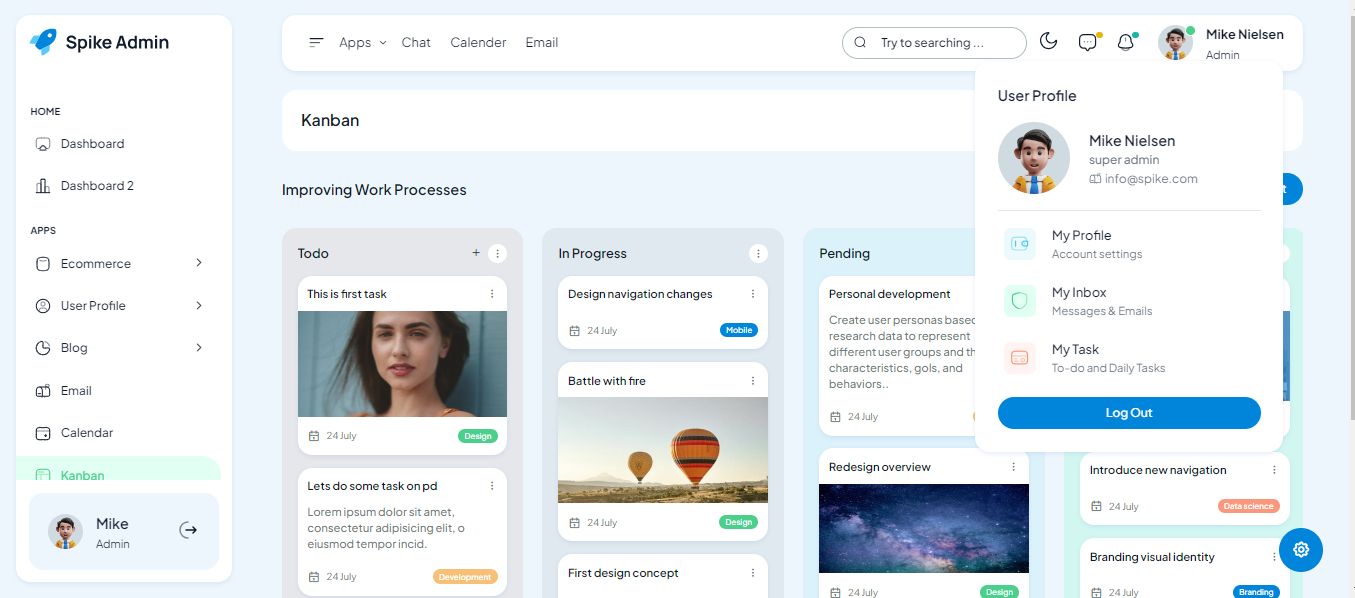Viewport: 1355px width, 598px height.
Task: Click the Blog pie chart icon
Action: (x=42, y=348)
